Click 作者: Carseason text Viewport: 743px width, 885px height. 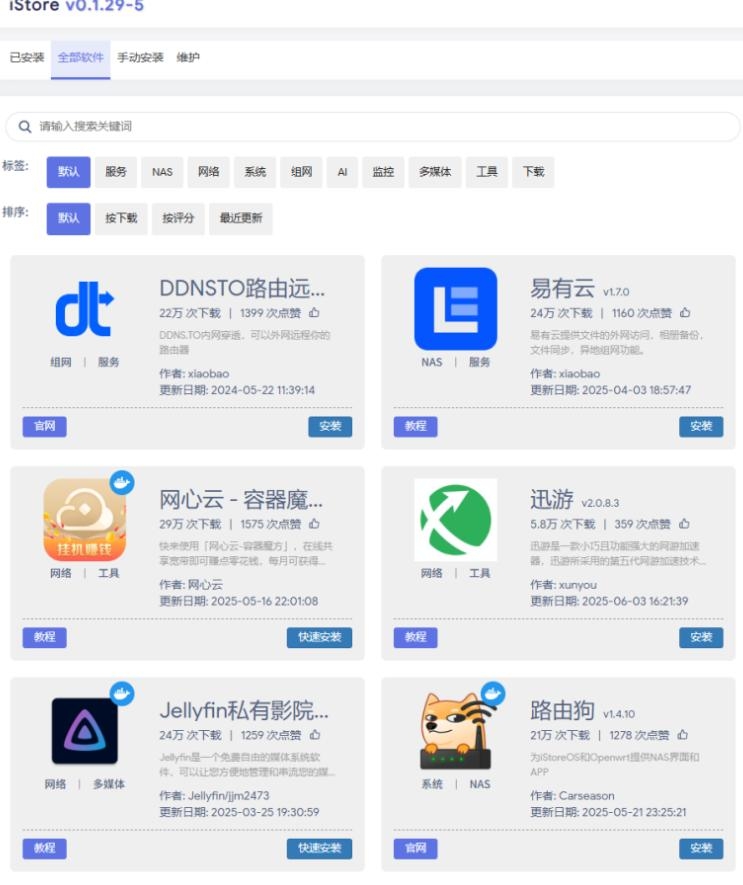tap(572, 796)
